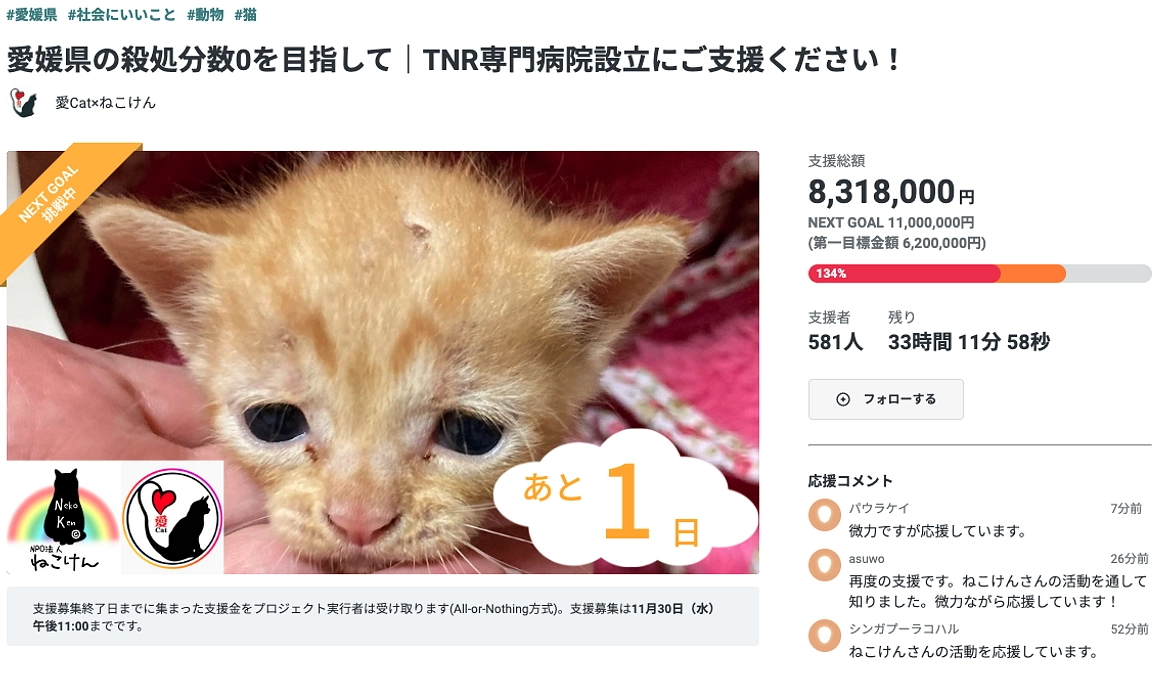Open the rainbow NPO法人ねこけん logo

pyautogui.click(x=62, y=516)
